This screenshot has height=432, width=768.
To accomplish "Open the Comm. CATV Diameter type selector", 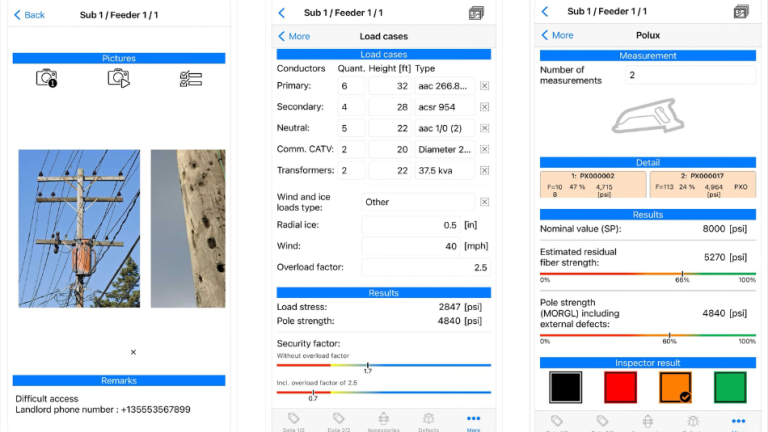I will [445, 149].
